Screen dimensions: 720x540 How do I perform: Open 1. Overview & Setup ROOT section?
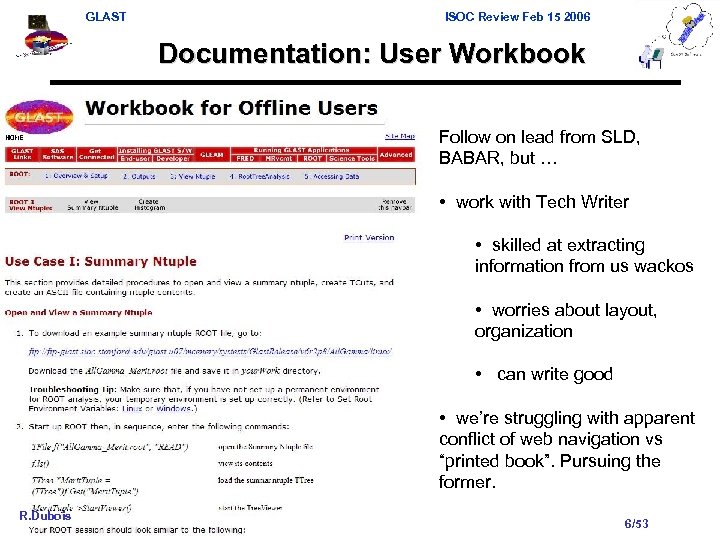pyautogui.click(x=76, y=176)
